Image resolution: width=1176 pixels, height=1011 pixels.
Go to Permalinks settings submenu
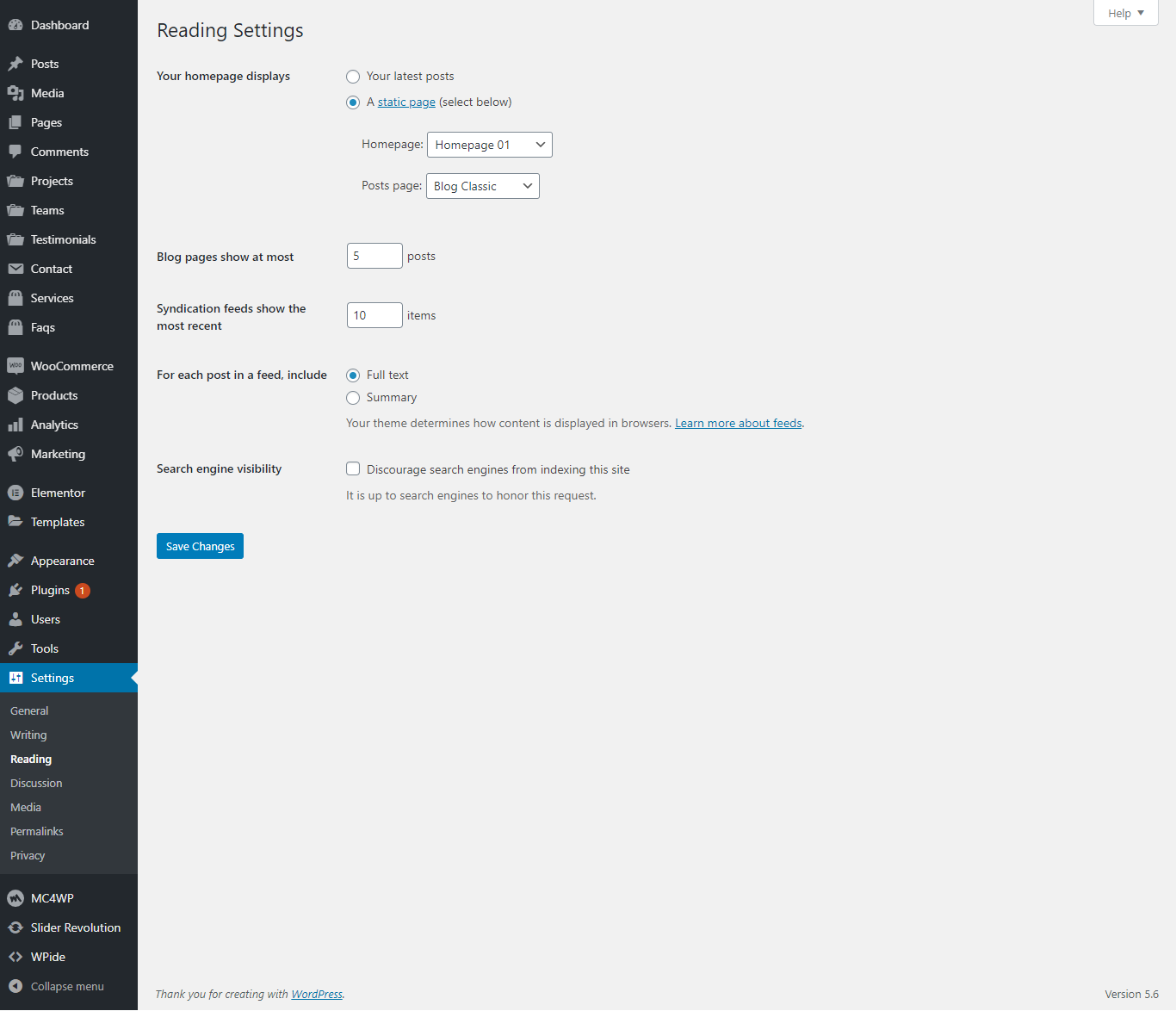[37, 831]
